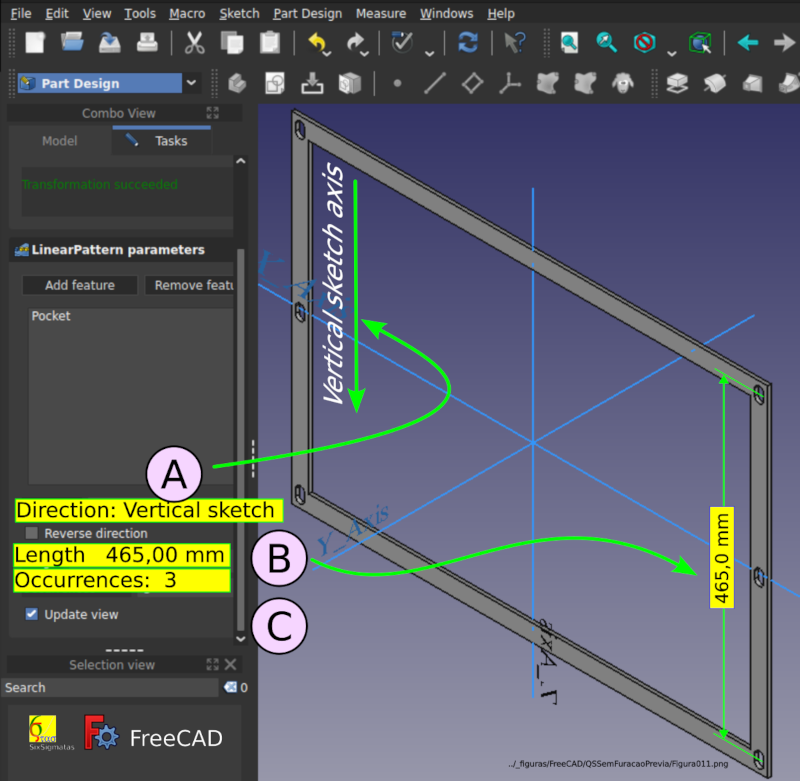Toggle the macro recording check icon
The width and height of the screenshot is (800, 781).
click(403, 42)
